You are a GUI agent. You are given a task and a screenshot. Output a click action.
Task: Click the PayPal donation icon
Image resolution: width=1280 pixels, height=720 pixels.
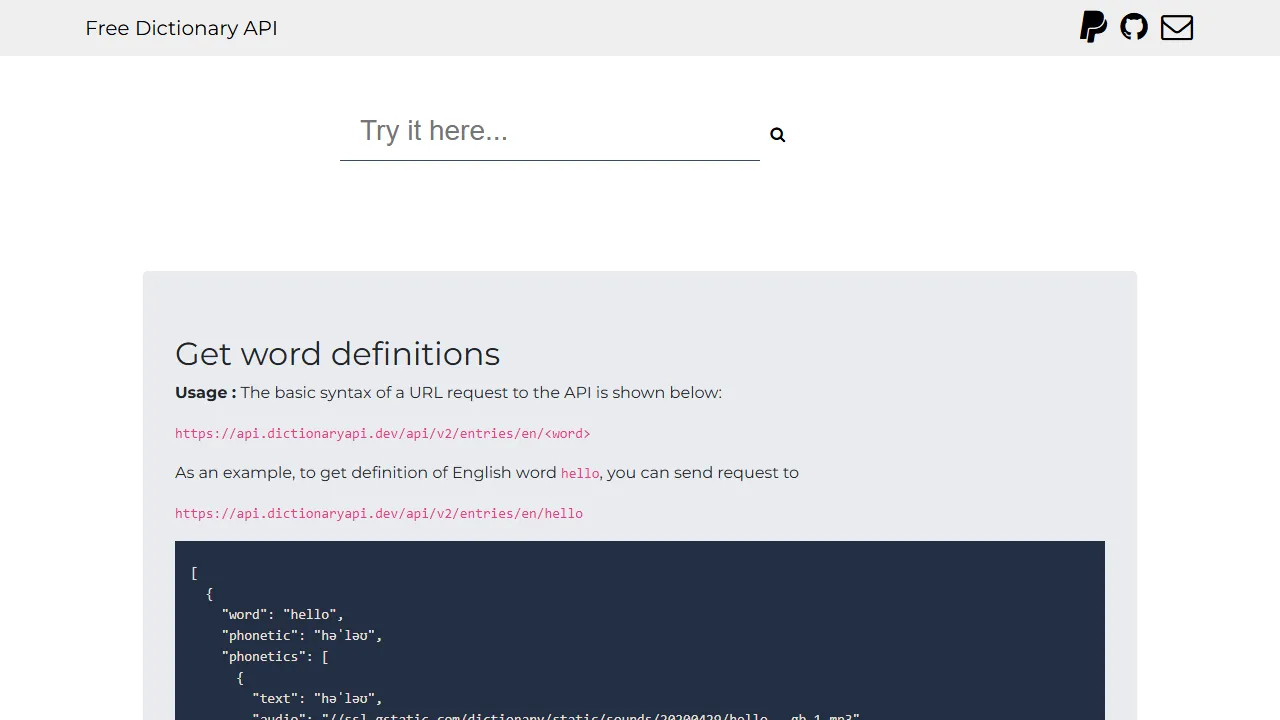[x=1093, y=27]
